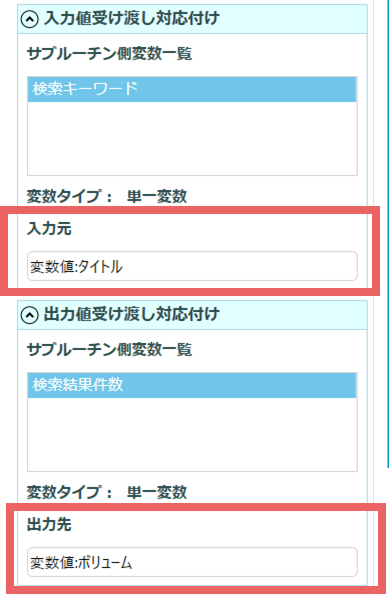Screen dimensions: 389x600
Task: Open the 出力先 field showing 変数値:ボリューム
Action: tap(192, 562)
